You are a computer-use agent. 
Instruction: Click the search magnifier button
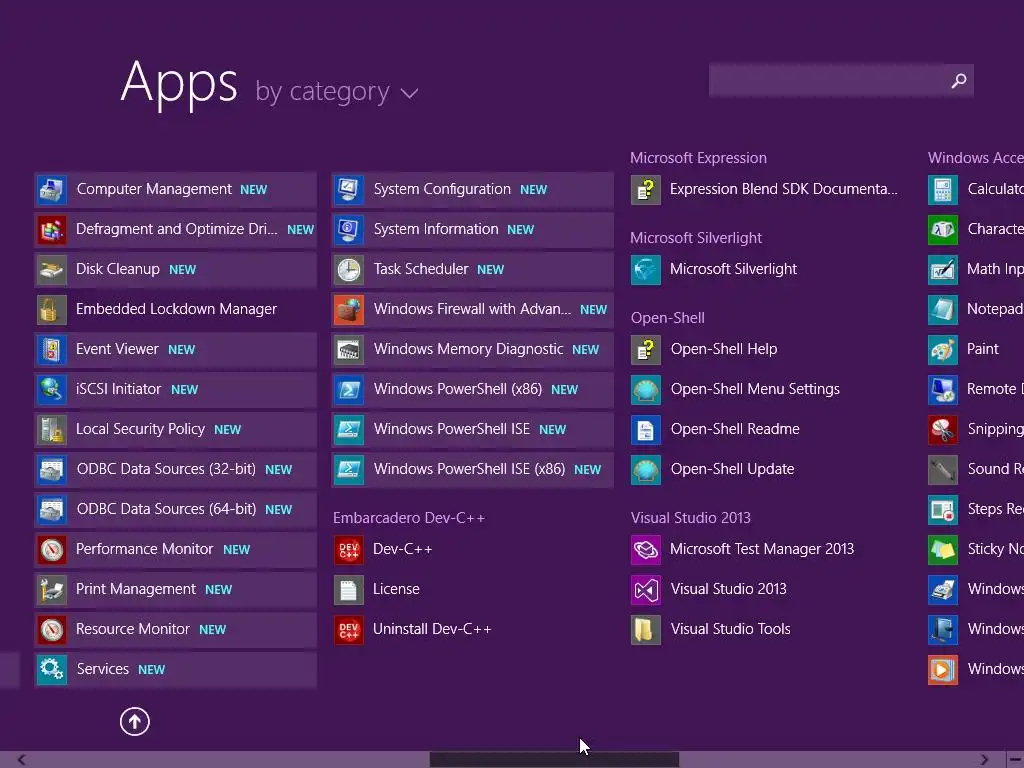coord(959,80)
